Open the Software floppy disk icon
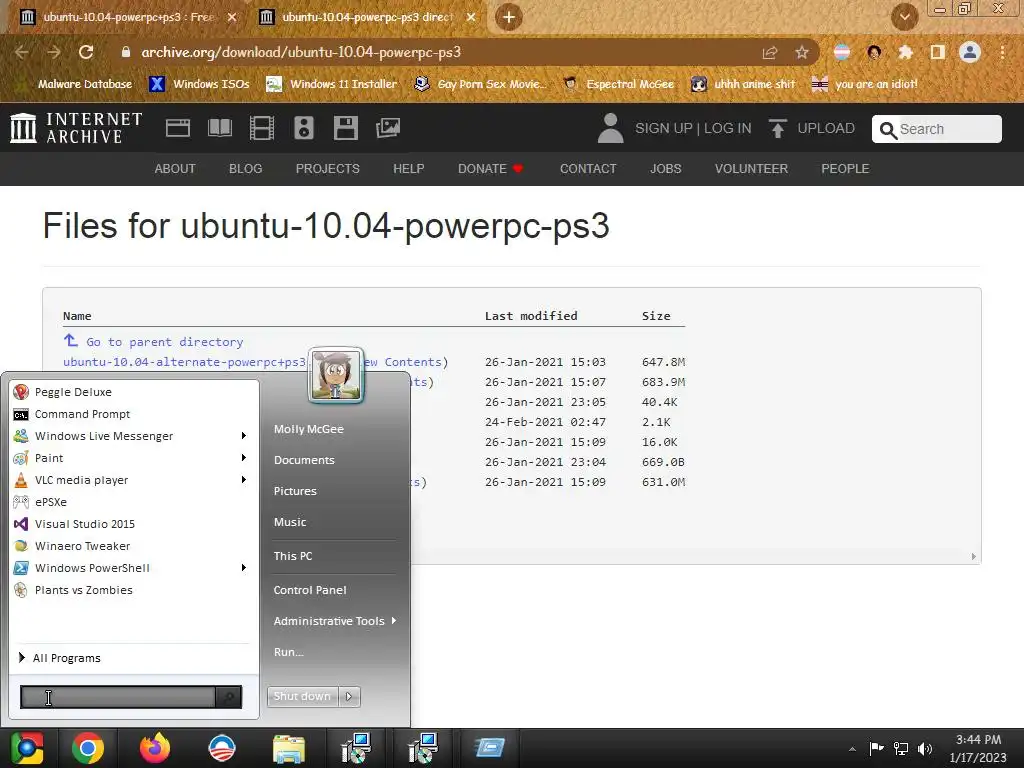Viewport: 1024px width, 768px height. point(345,128)
